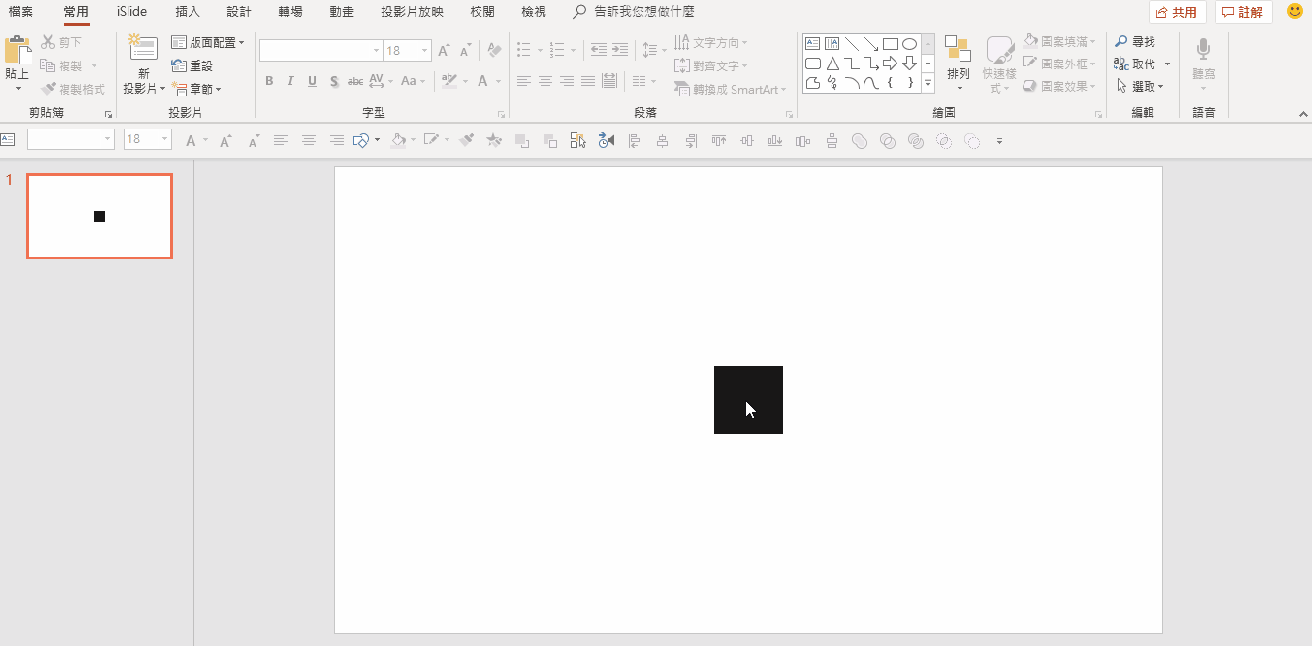The width and height of the screenshot is (1312, 646).
Task: Open the 檔案 (File) tab
Action: pyautogui.click(x=20, y=12)
